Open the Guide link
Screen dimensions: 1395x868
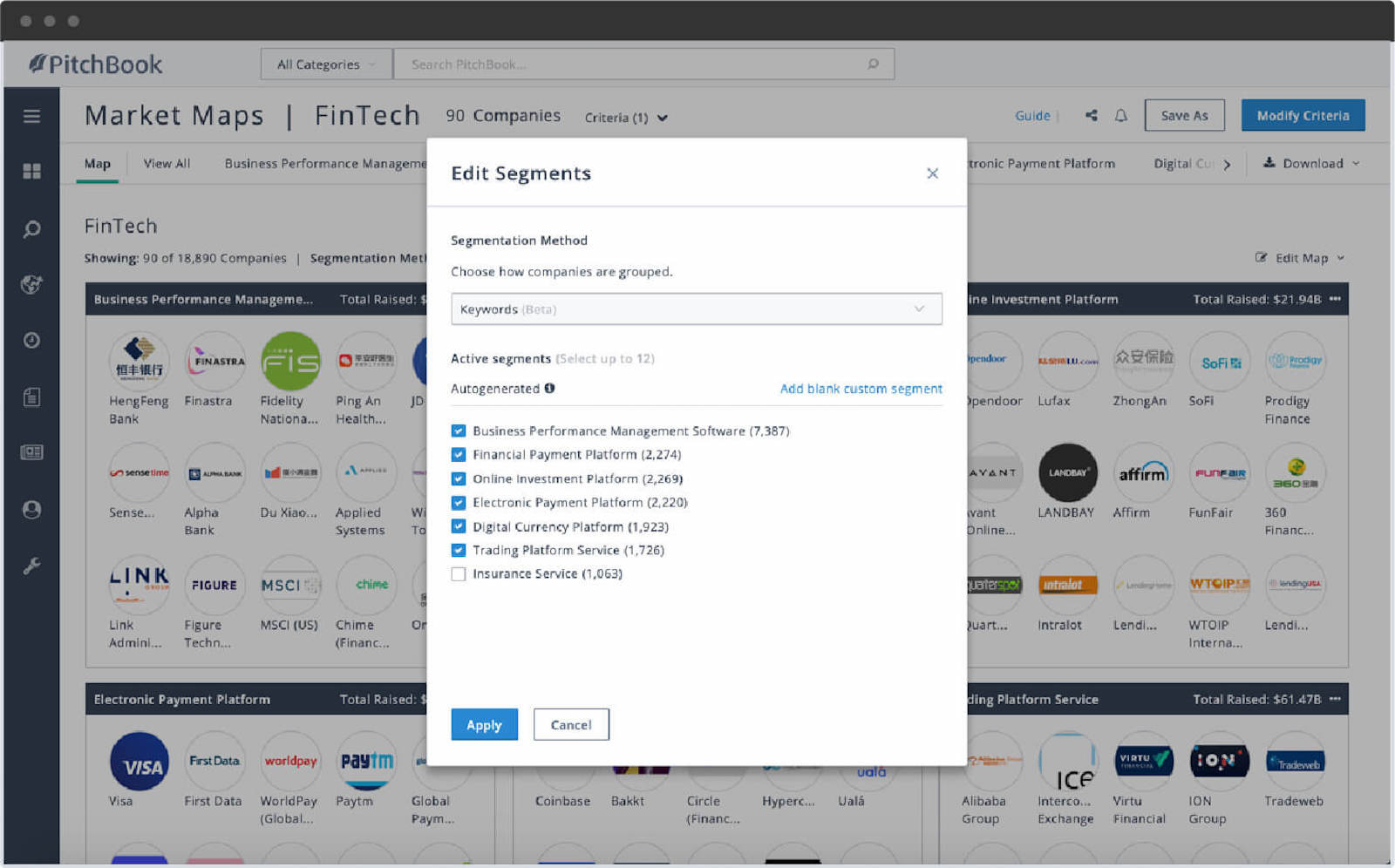pos(1032,115)
